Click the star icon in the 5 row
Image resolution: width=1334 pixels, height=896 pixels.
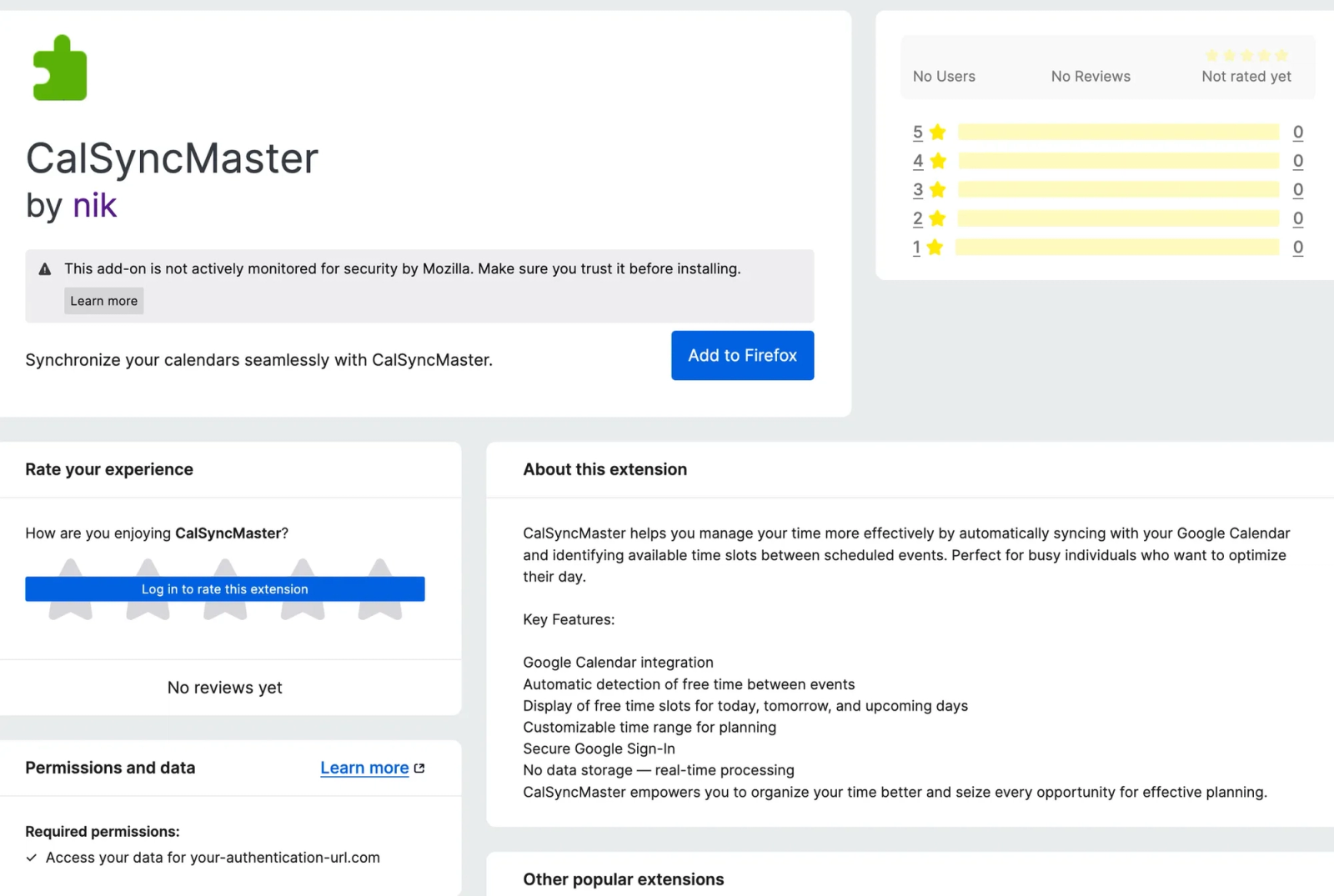point(938,132)
